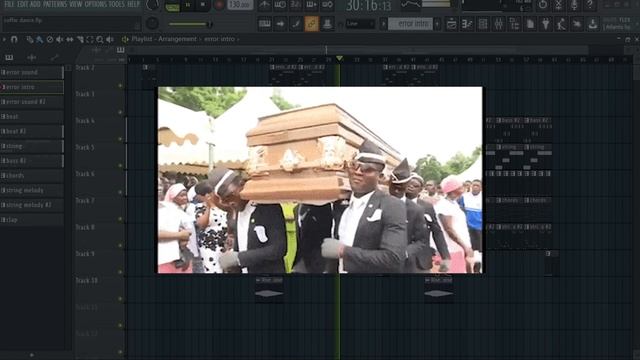Screen dimensions: 640x360
Task: Select the Playlist zoom magnifier tool
Action: point(100,39)
